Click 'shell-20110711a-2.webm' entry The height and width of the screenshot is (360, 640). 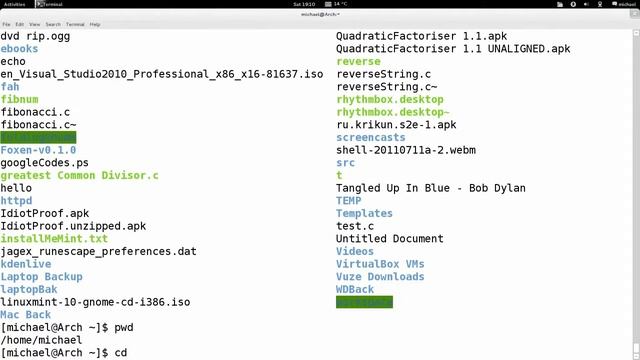tap(406, 150)
